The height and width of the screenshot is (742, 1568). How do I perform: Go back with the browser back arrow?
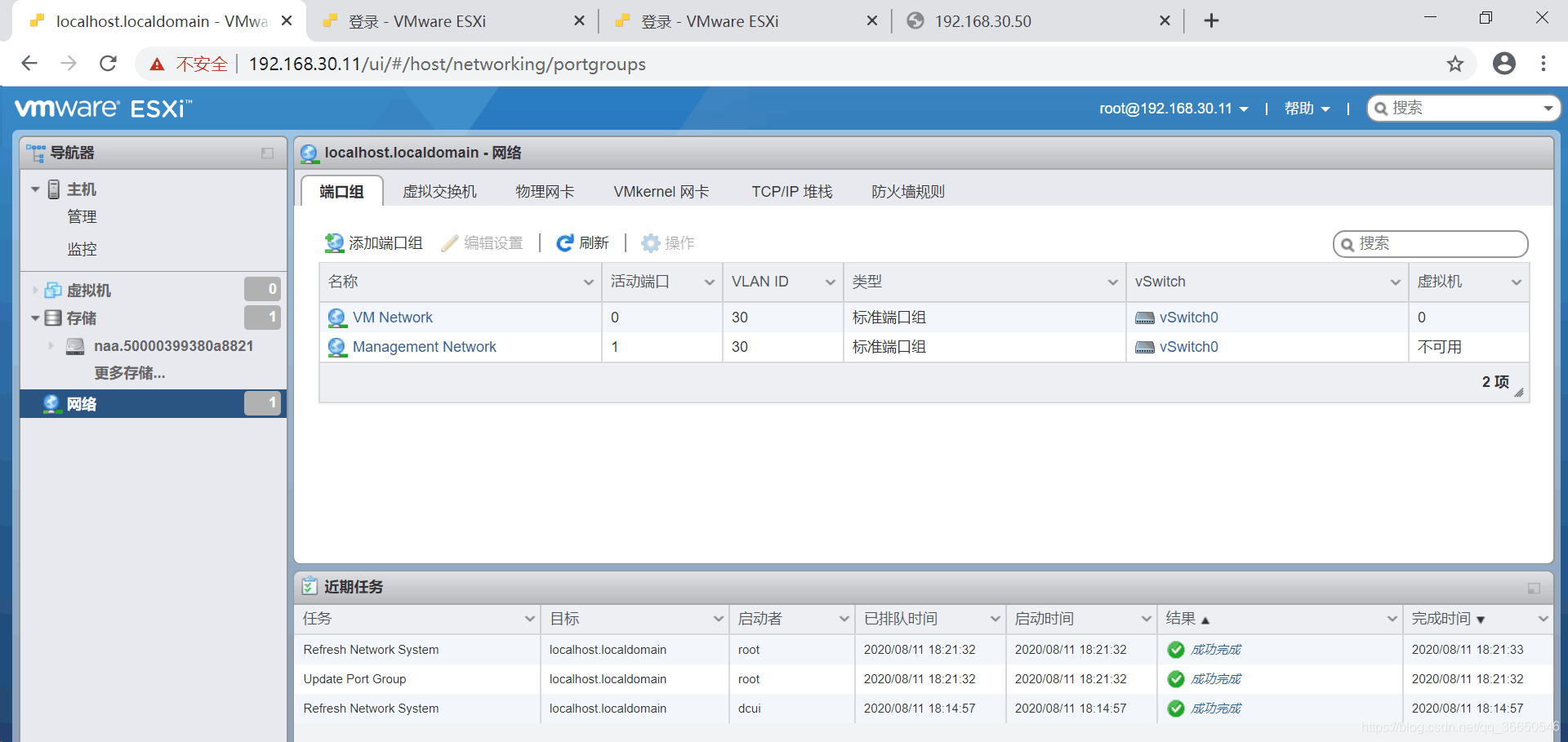click(x=29, y=64)
